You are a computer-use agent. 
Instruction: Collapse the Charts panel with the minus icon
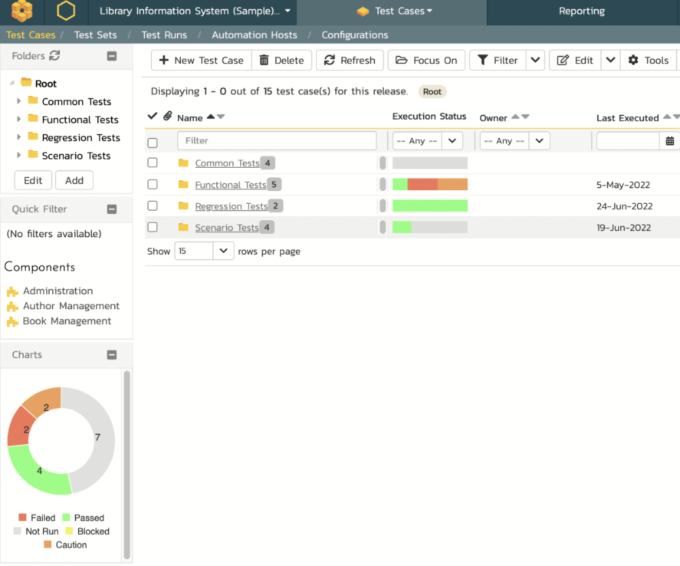pos(112,355)
